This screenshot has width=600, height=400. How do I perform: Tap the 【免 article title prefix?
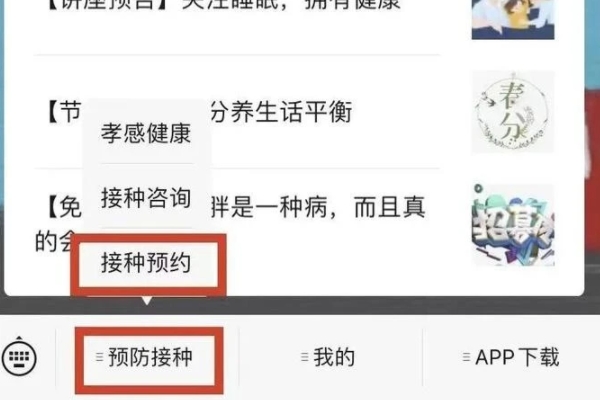coord(64,207)
